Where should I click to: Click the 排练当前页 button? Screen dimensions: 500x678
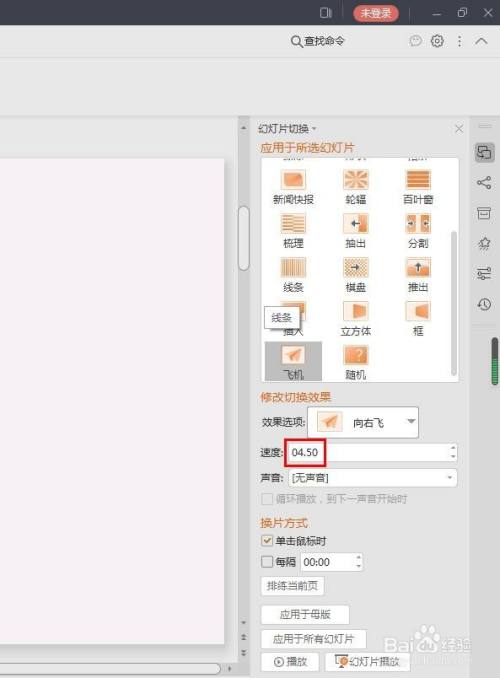pyautogui.click(x=292, y=586)
